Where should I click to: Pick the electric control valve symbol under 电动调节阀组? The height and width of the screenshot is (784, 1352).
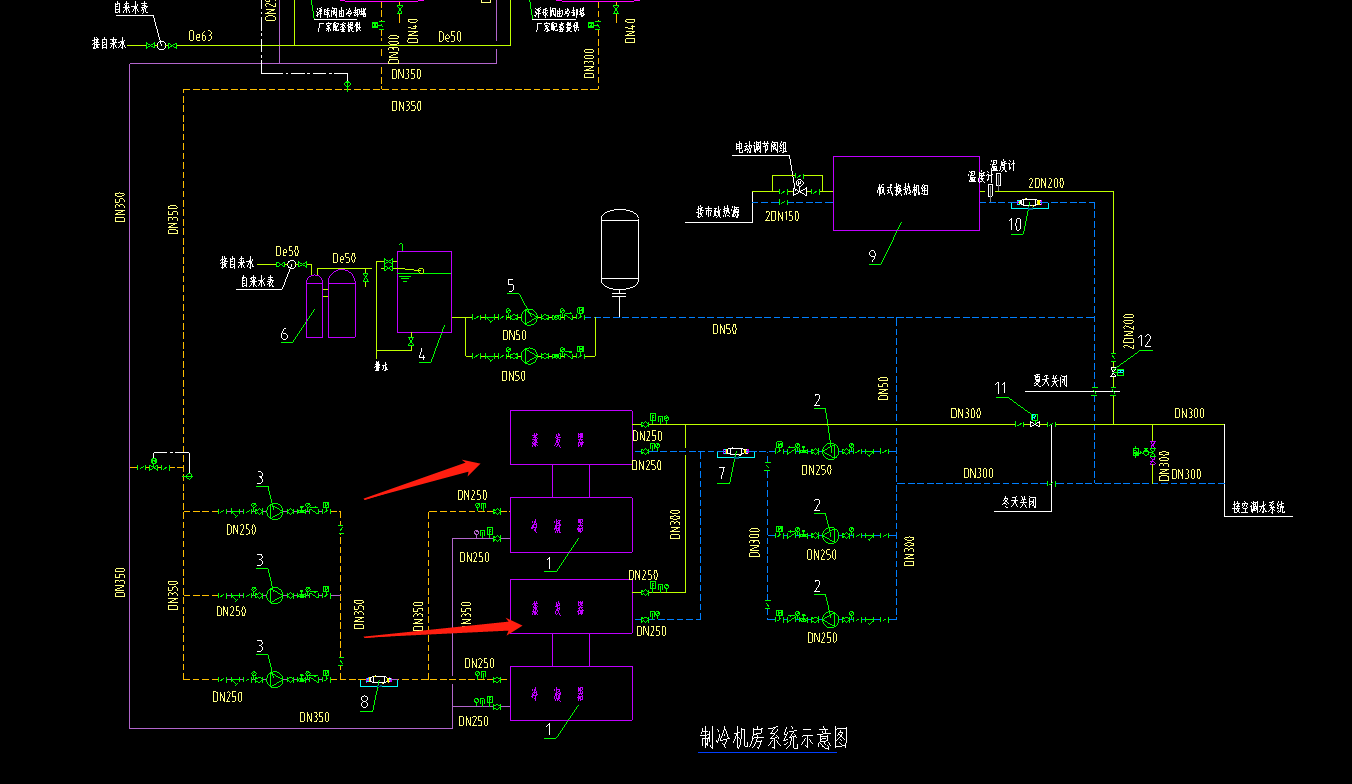point(798,187)
